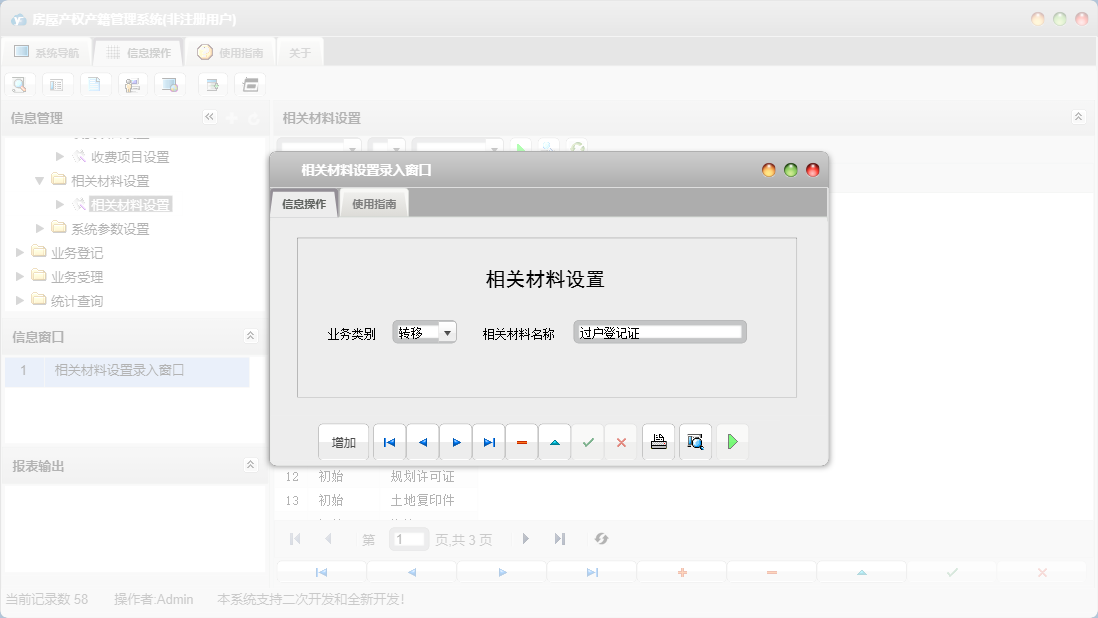Open print preview in the dialog toolbar
The image size is (1098, 618).
[x=695, y=441]
